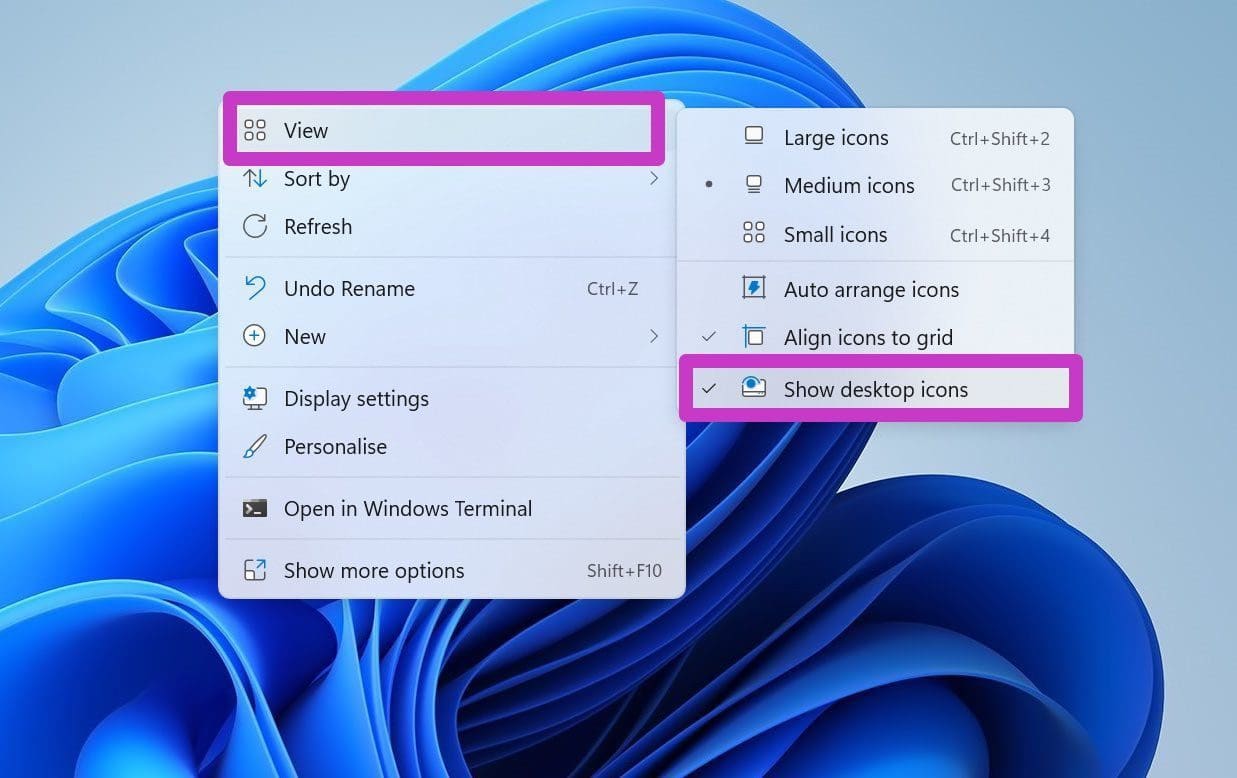Select Show more options entry
Image resolution: width=1237 pixels, height=778 pixels.
pos(452,570)
